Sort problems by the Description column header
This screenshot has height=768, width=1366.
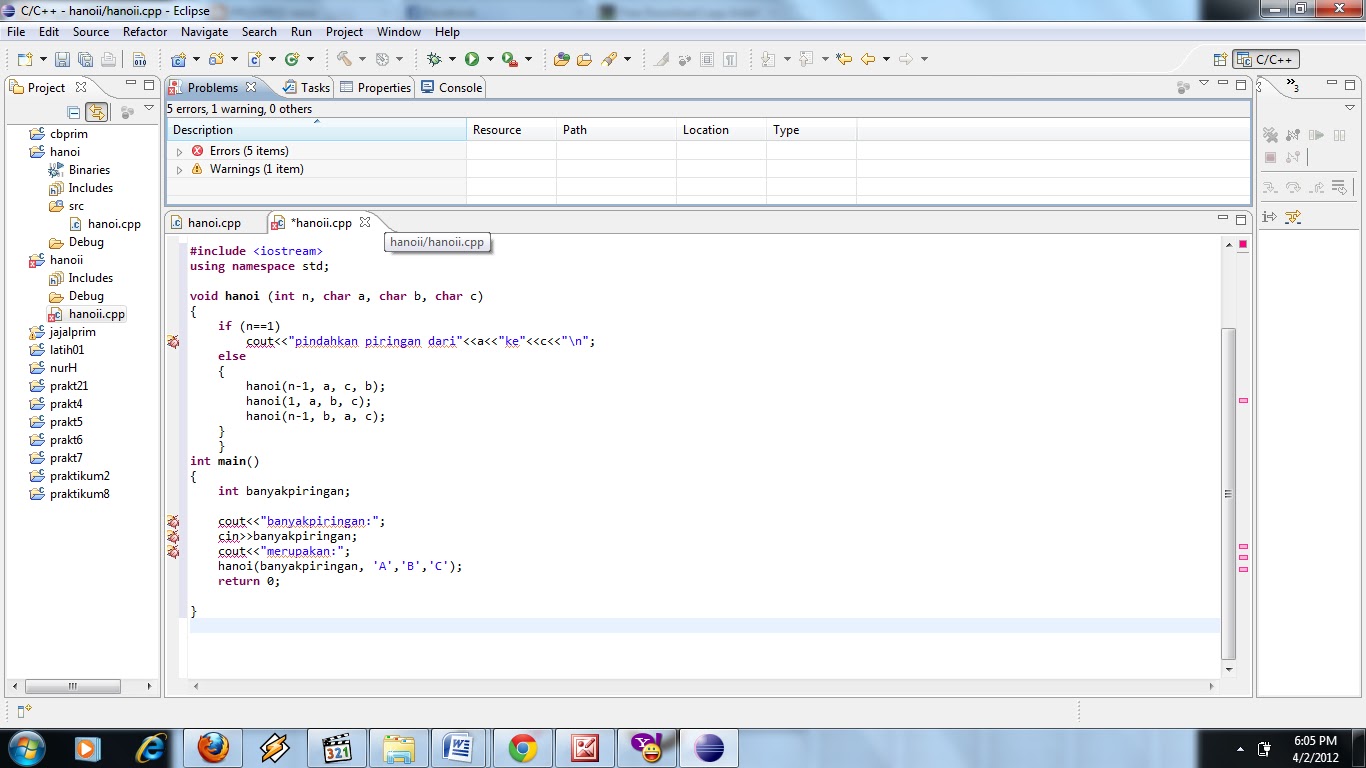202,129
